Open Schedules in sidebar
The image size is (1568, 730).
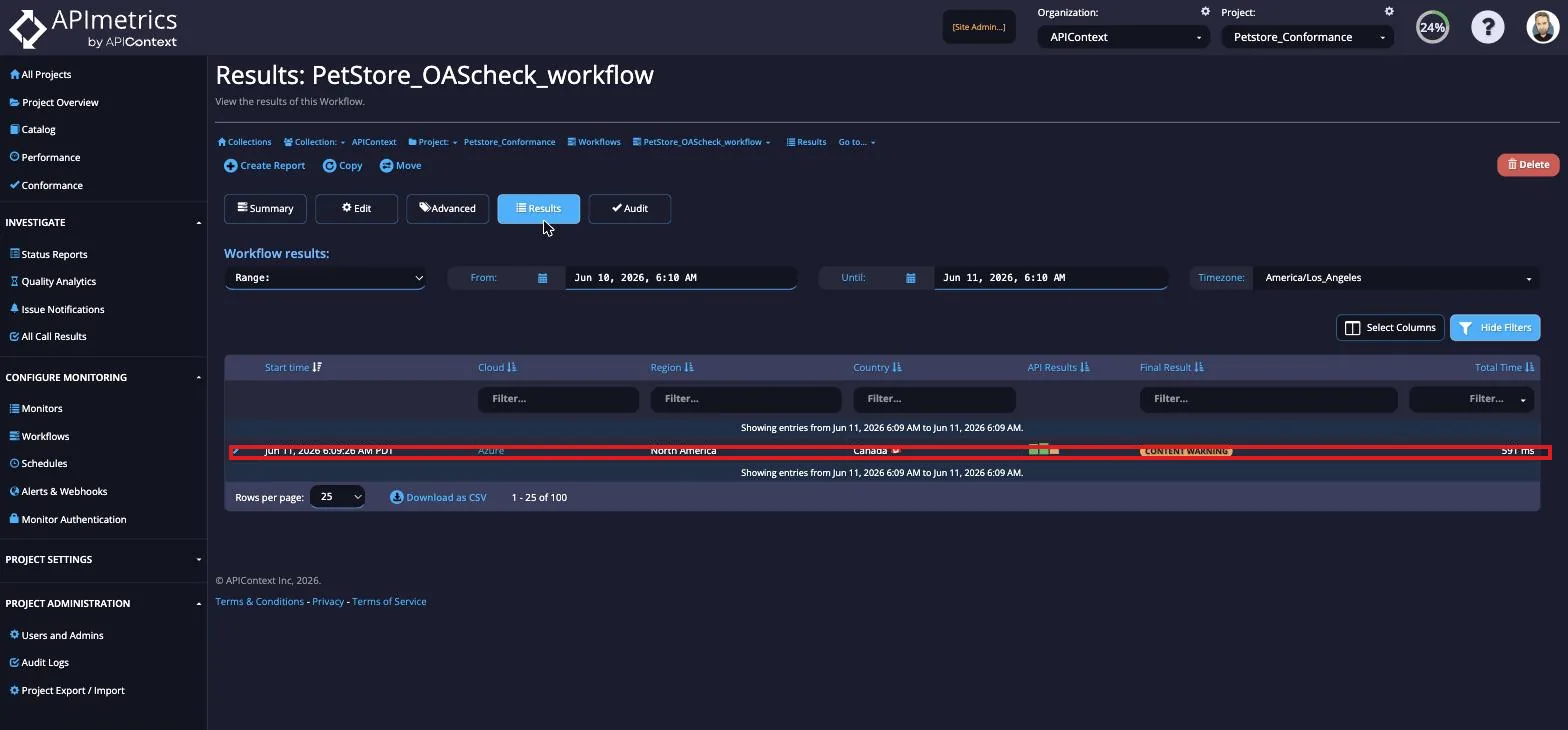pos(38,463)
